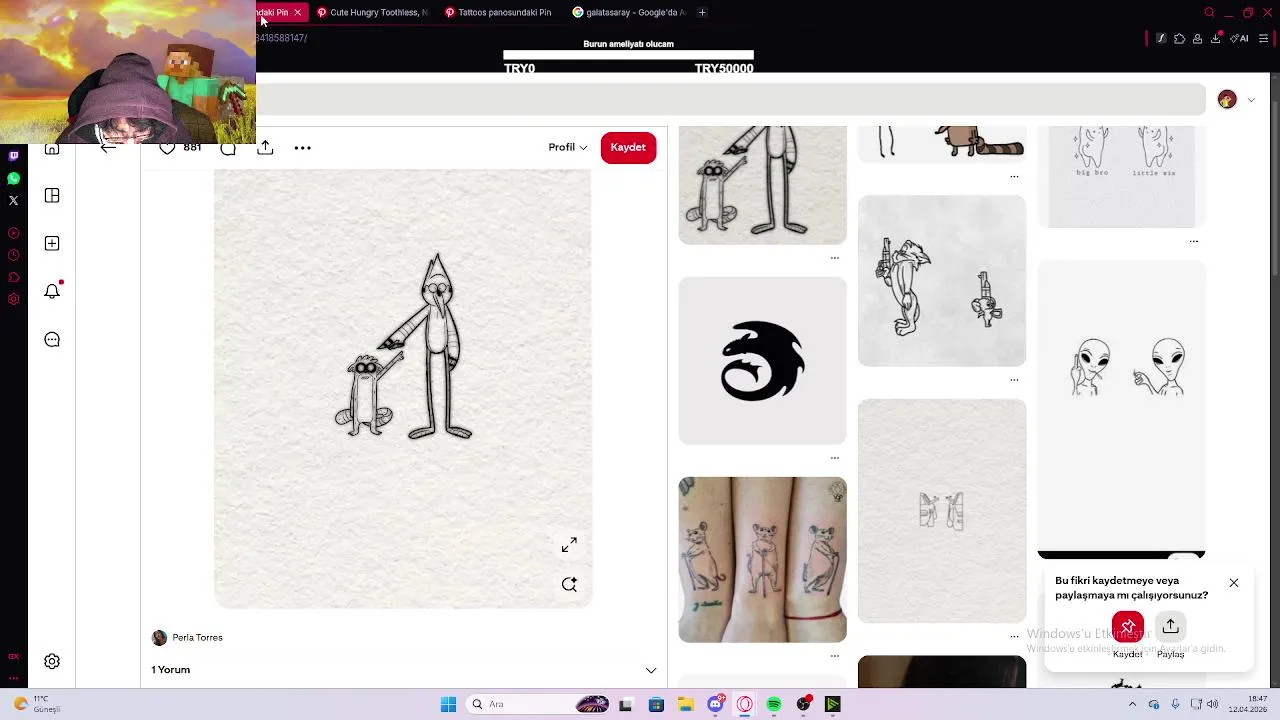Show hidden system tray icons chevron
The height and width of the screenshot is (720, 1280).
pyautogui.click(x=1132, y=704)
